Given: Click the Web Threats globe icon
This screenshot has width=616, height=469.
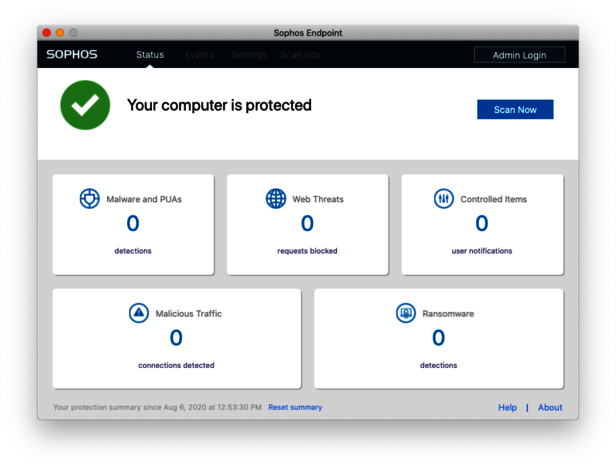Looking at the screenshot, I should 276,198.
